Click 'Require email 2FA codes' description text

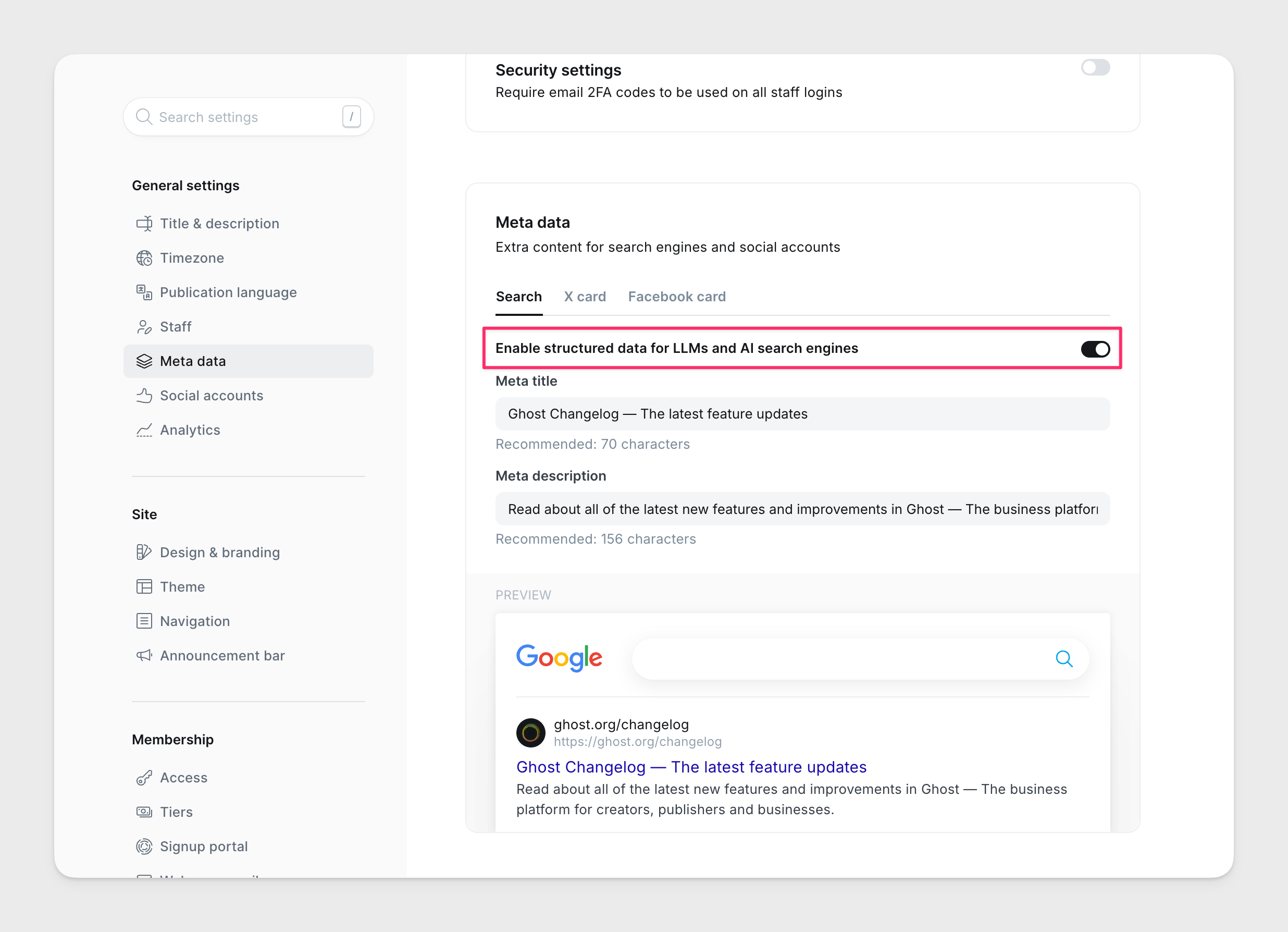point(668,93)
